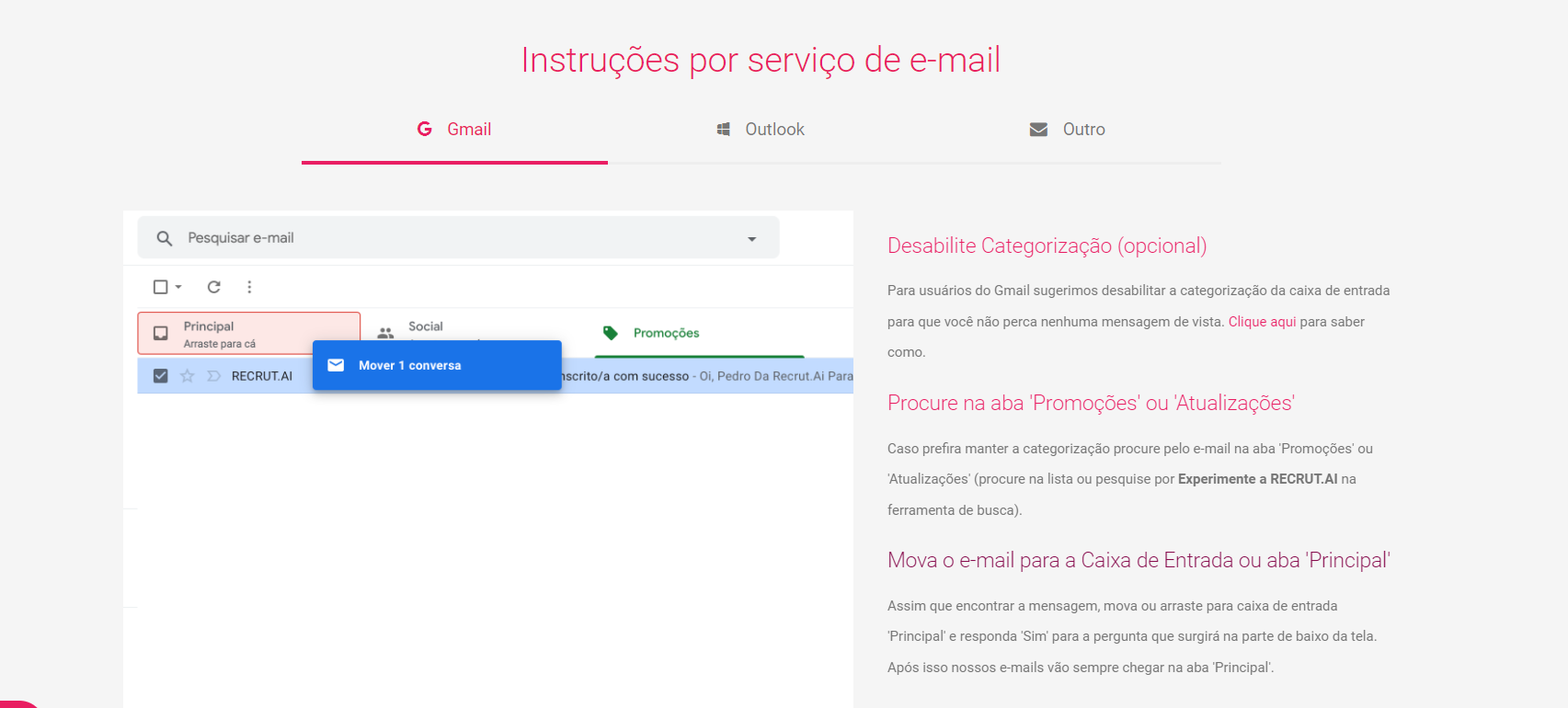Click the Instruções por serviço de e-mail title
The width and height of the screenshot is (1568, 708).
761,60
